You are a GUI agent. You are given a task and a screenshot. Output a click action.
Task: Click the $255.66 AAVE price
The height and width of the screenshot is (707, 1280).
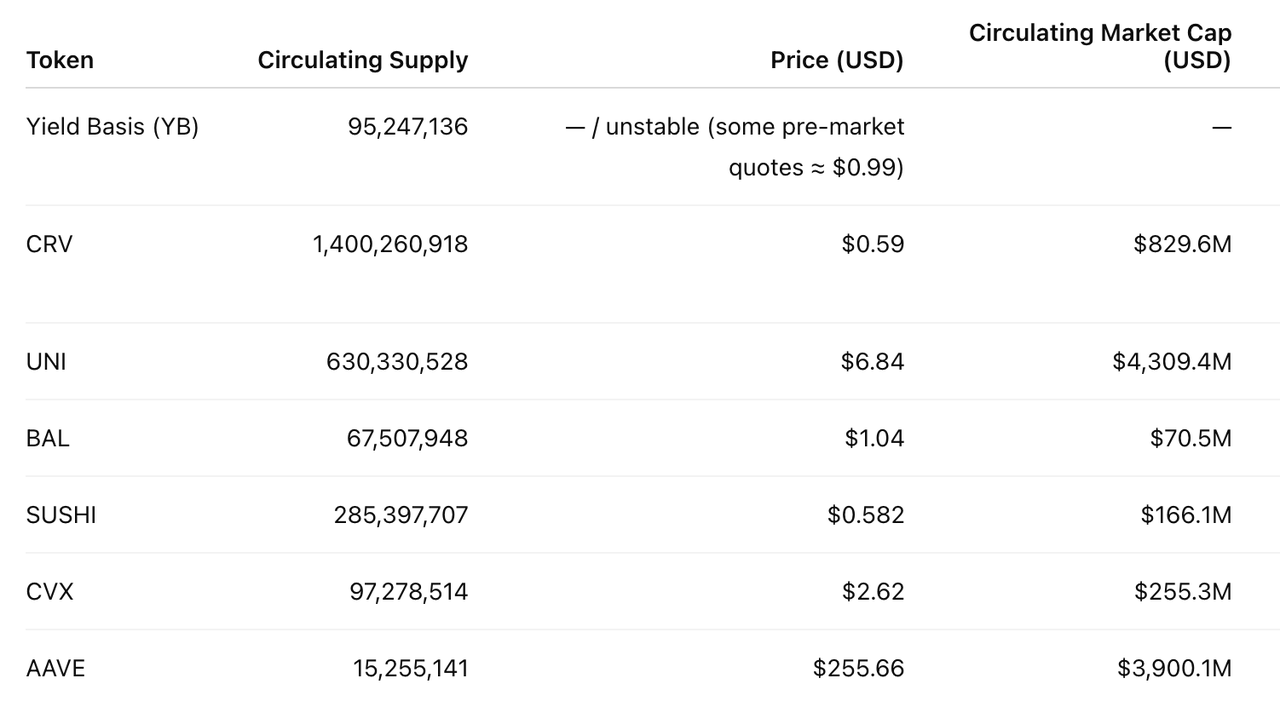pos(858,668)
